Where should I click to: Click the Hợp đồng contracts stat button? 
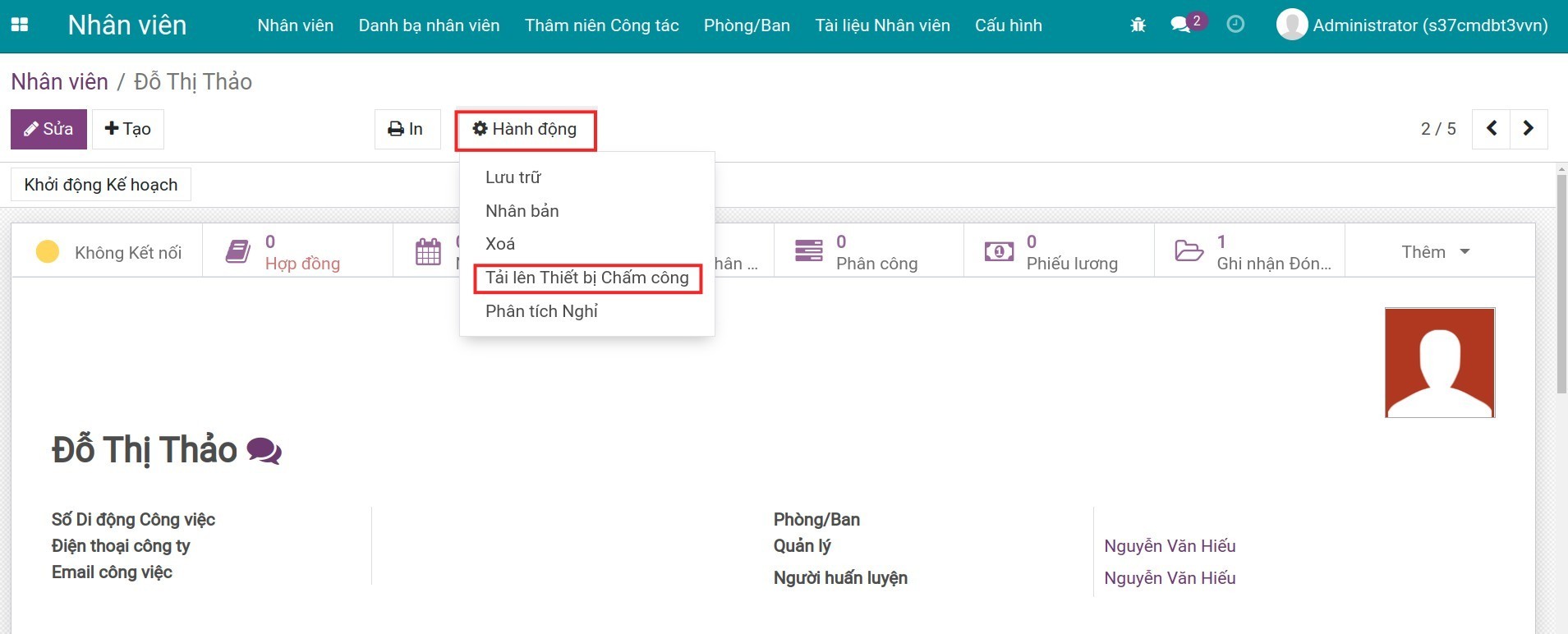tap(297, 251)
